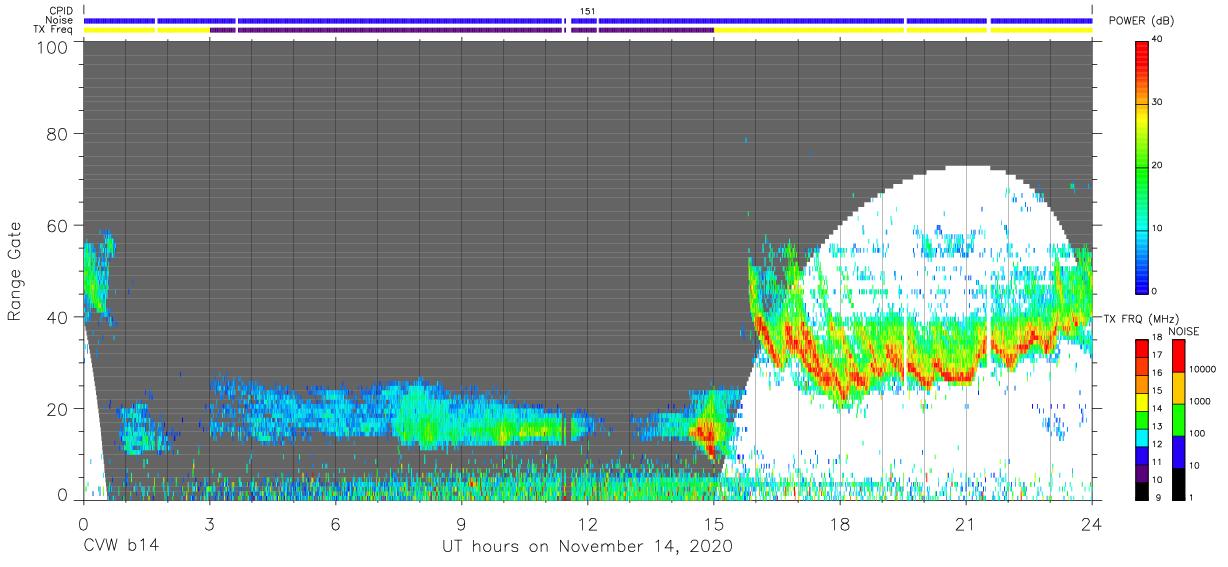
Task: Click the 16 label on TX FRQ scale
Action: [1158, 372]
